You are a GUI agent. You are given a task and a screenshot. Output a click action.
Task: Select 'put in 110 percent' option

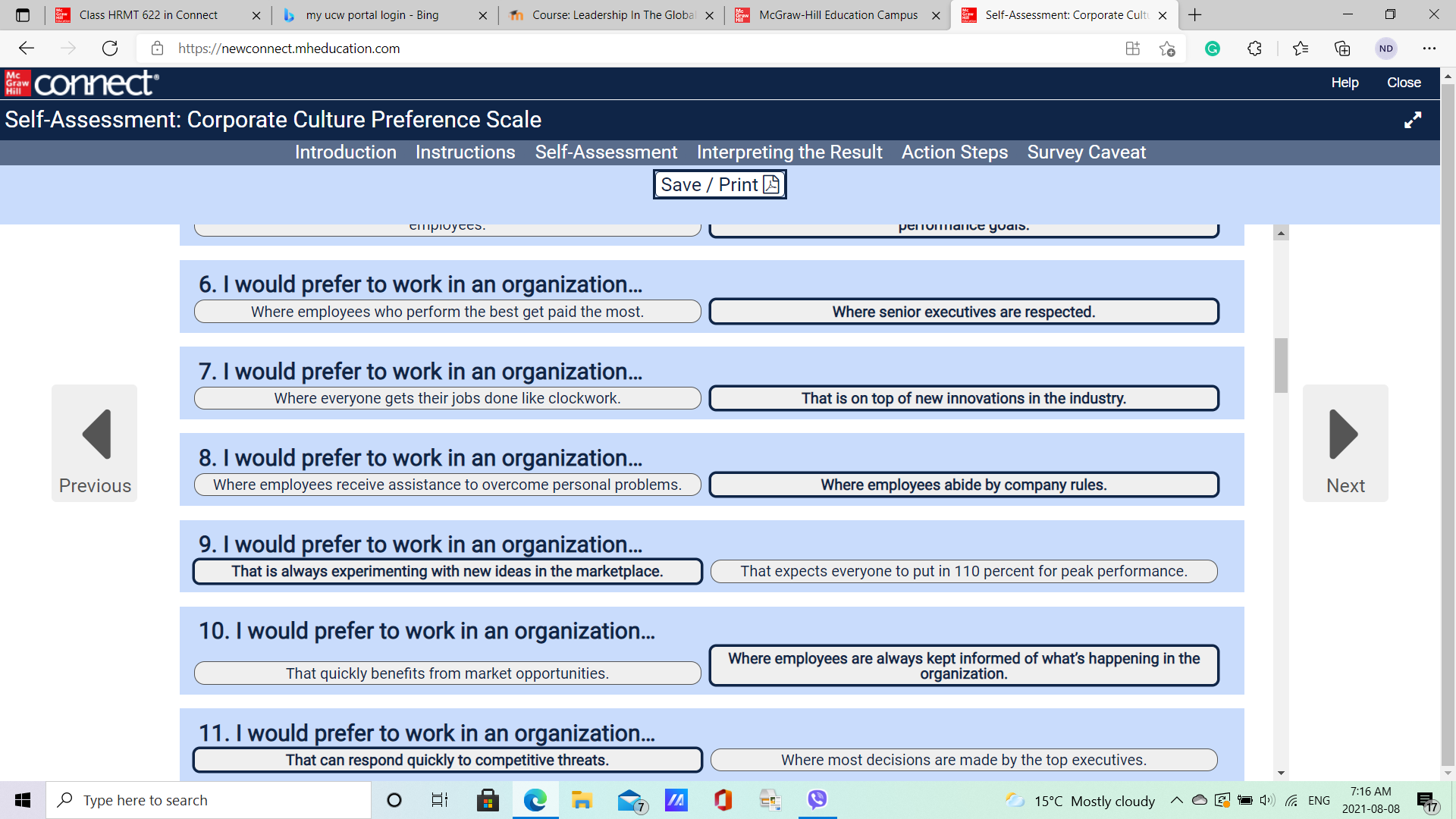pyautogui.click(x=964, y=571)
